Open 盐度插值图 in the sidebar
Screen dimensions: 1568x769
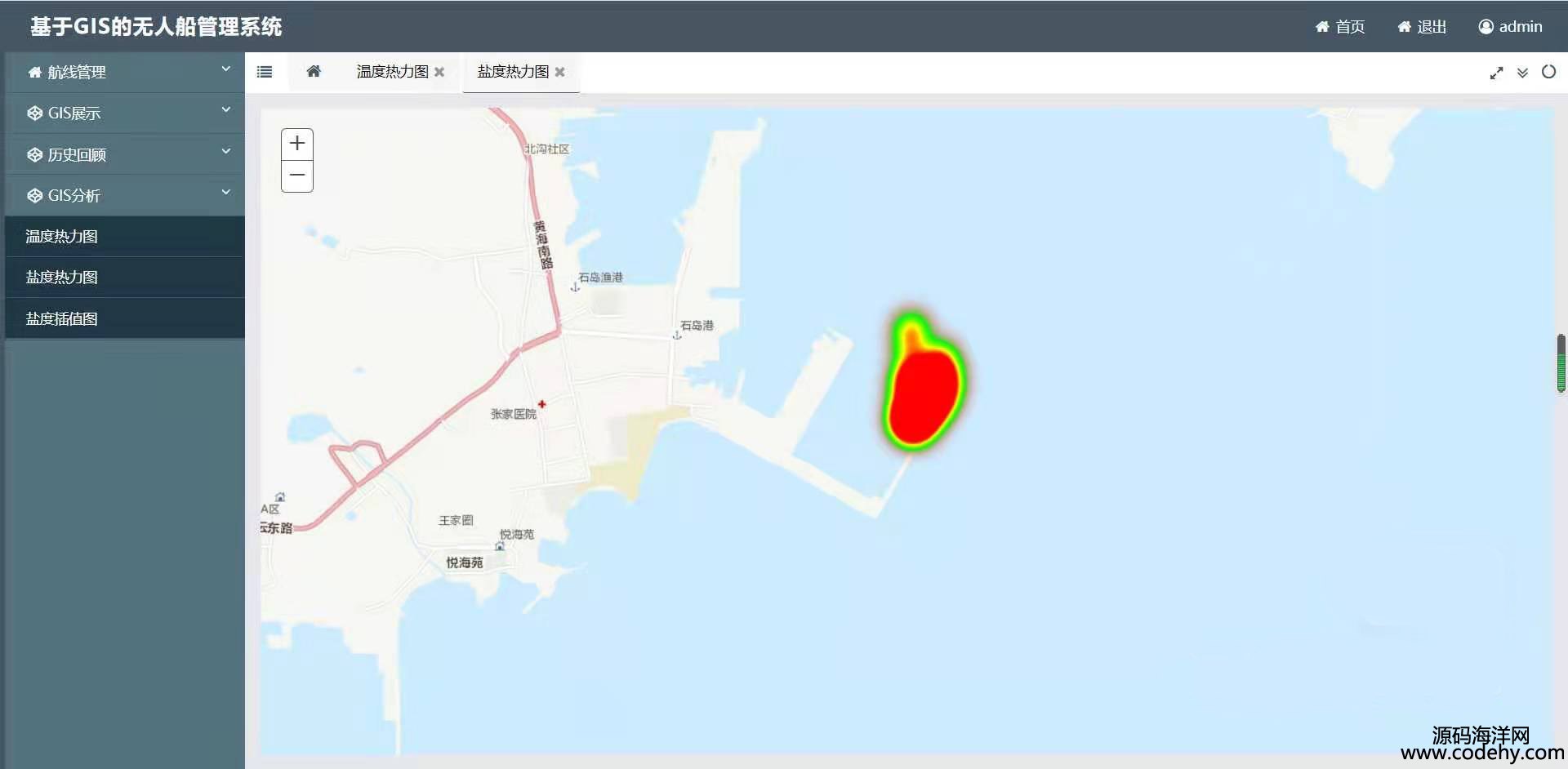tap(125, 318)
